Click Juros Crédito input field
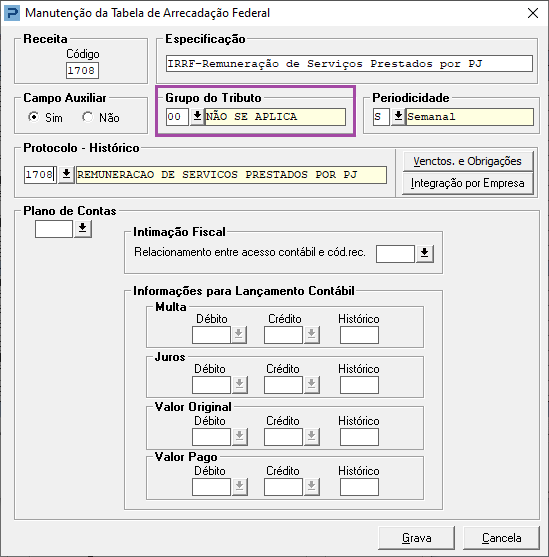 click(x=283, y=385)
